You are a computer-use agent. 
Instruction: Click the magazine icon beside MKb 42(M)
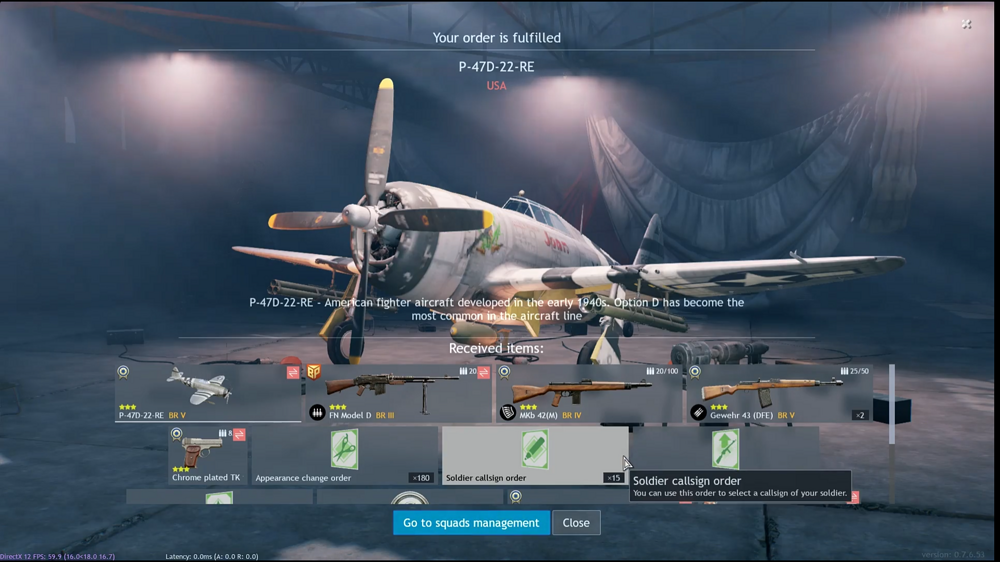[508, 413]
